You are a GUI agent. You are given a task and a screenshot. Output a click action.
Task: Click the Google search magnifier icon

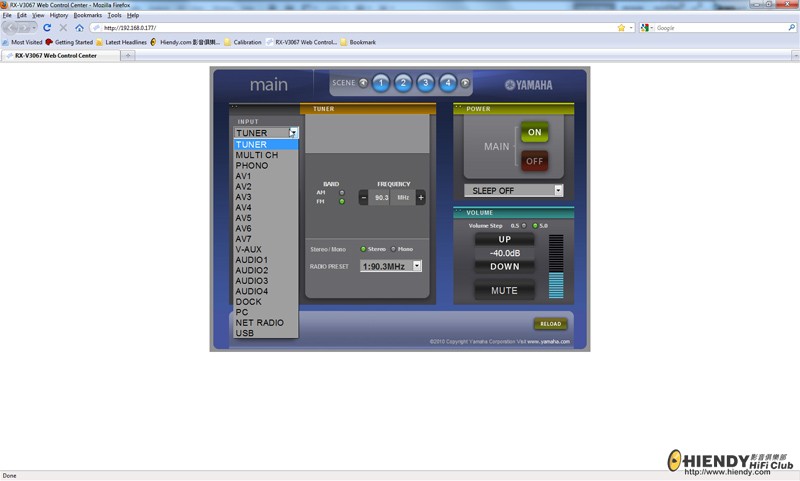(x=791, y=28)
